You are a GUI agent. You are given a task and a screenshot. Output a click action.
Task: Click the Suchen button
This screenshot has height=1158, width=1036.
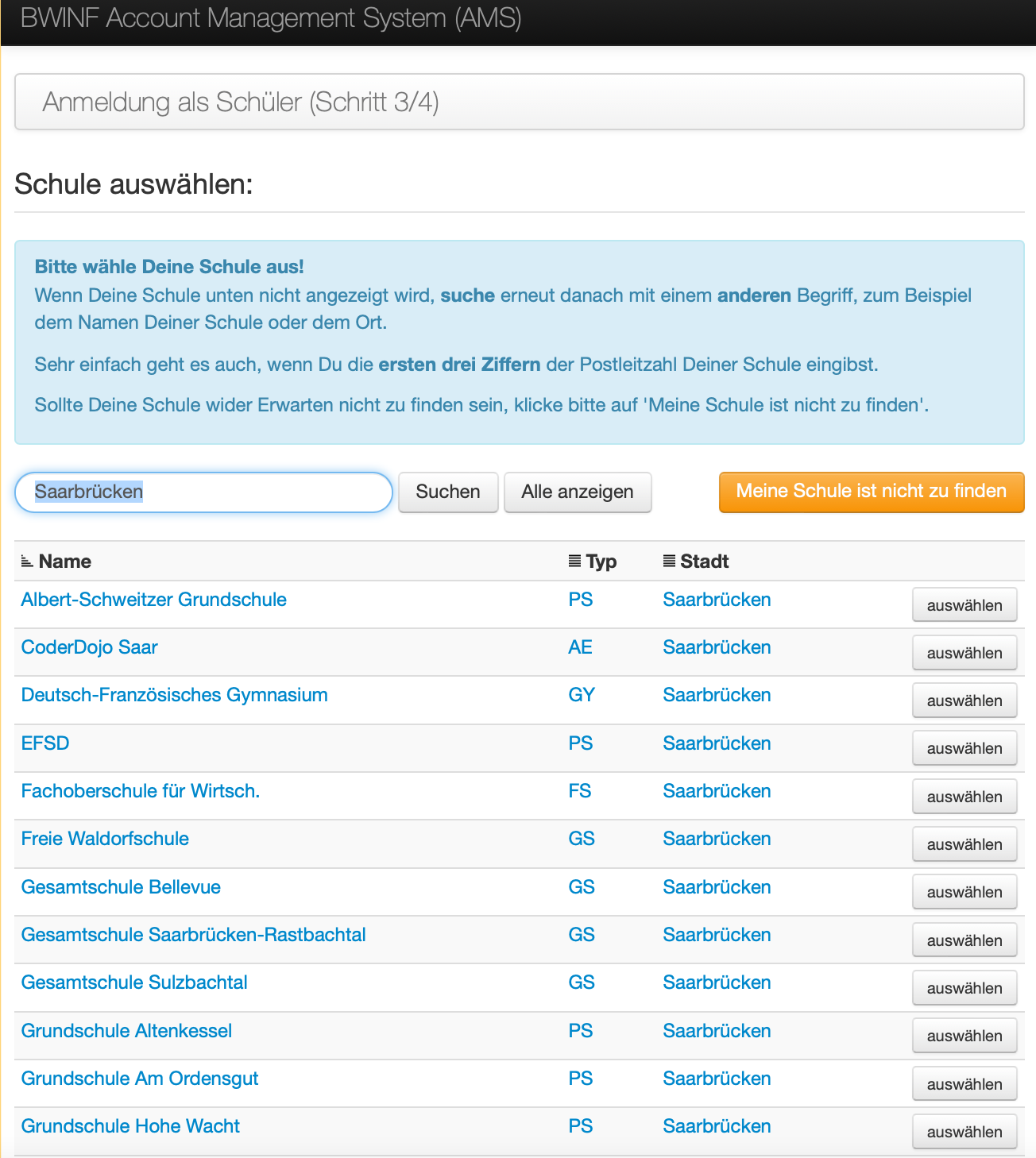coord(448,492)
